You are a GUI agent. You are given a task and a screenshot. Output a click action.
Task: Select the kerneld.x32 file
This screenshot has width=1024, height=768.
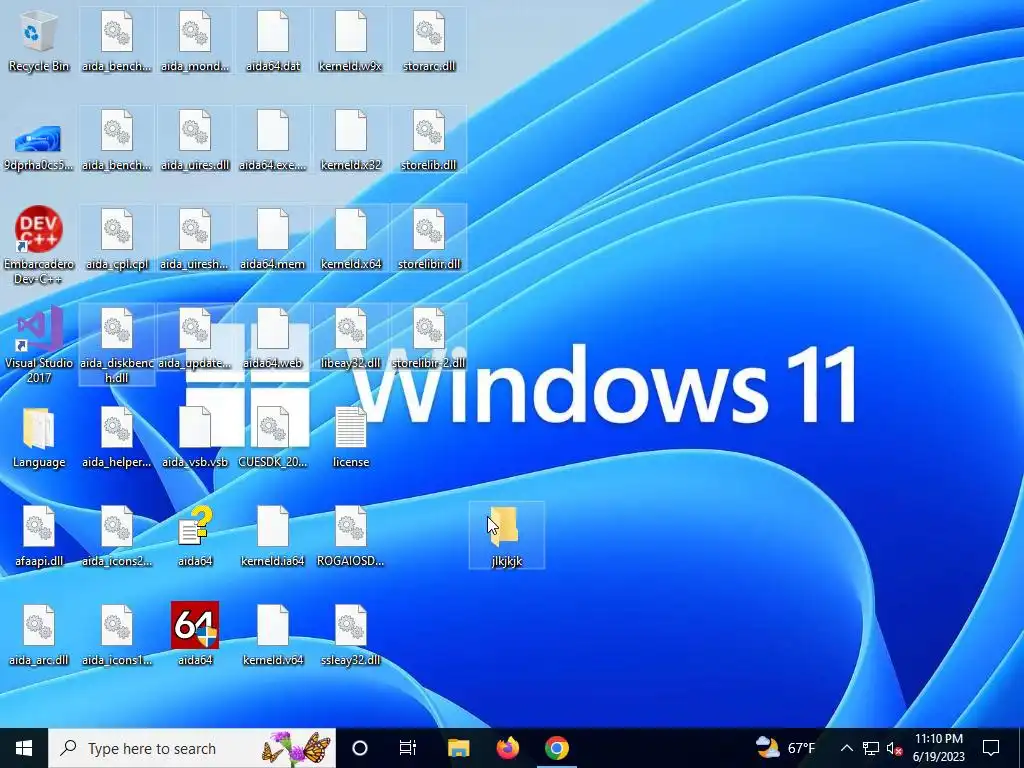[351, 140]
